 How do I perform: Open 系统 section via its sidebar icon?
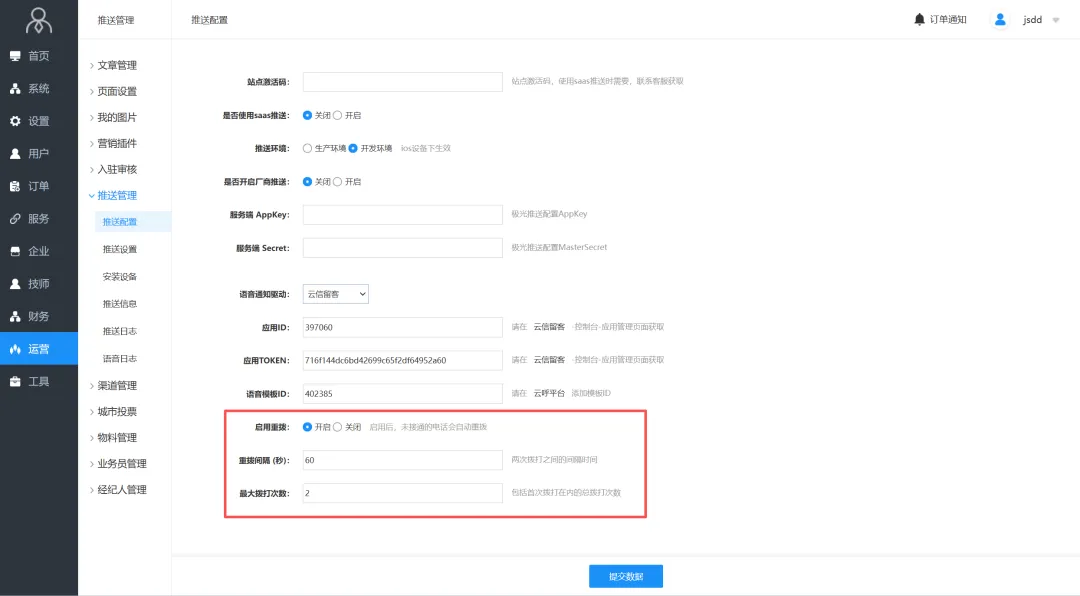(15, 89)
